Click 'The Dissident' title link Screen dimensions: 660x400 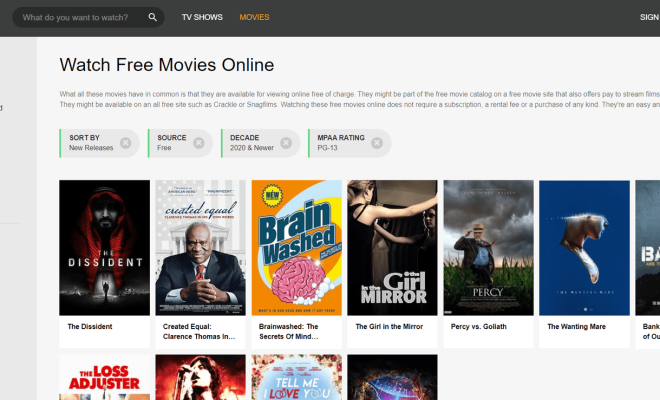90,327
